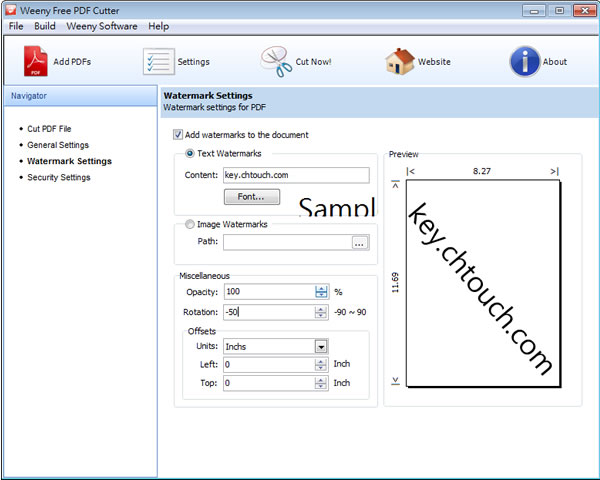Open the Build menu
This screenshot has width=600, height=480.
pyautogui.click(x=44, y=26)
